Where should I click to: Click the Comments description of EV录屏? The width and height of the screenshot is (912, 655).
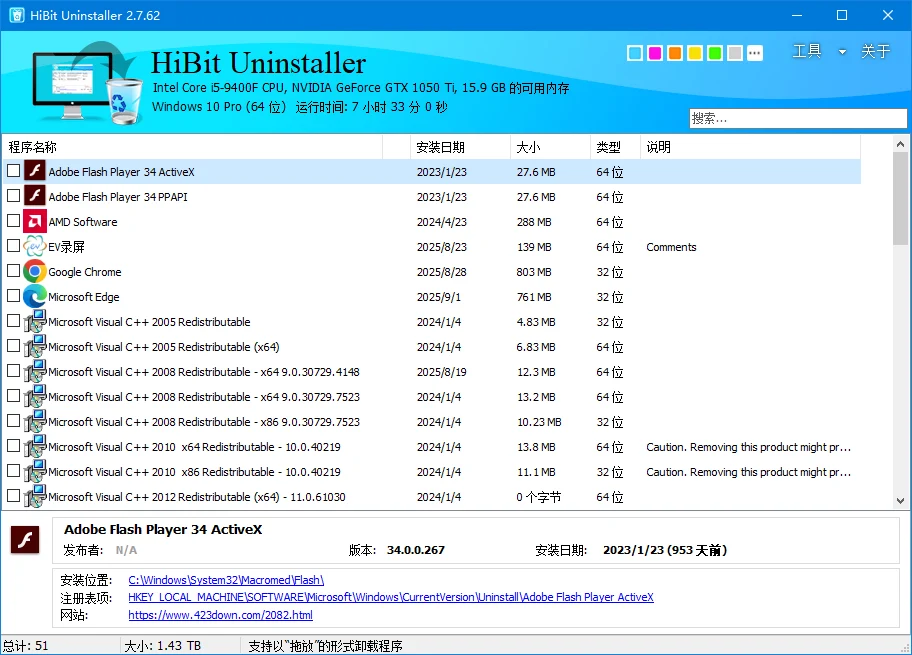click(x=671, y=247)
